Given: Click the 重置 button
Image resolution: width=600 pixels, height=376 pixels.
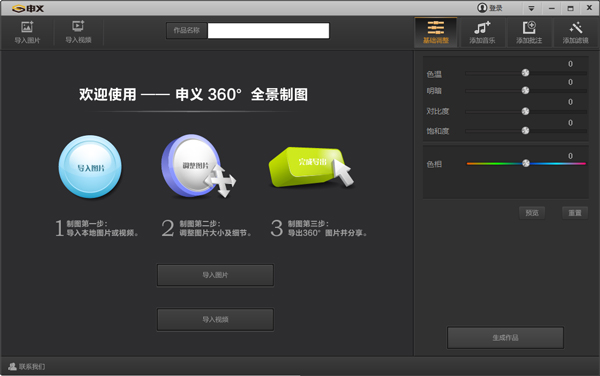Looking at the screenshot, I should 575,213.
